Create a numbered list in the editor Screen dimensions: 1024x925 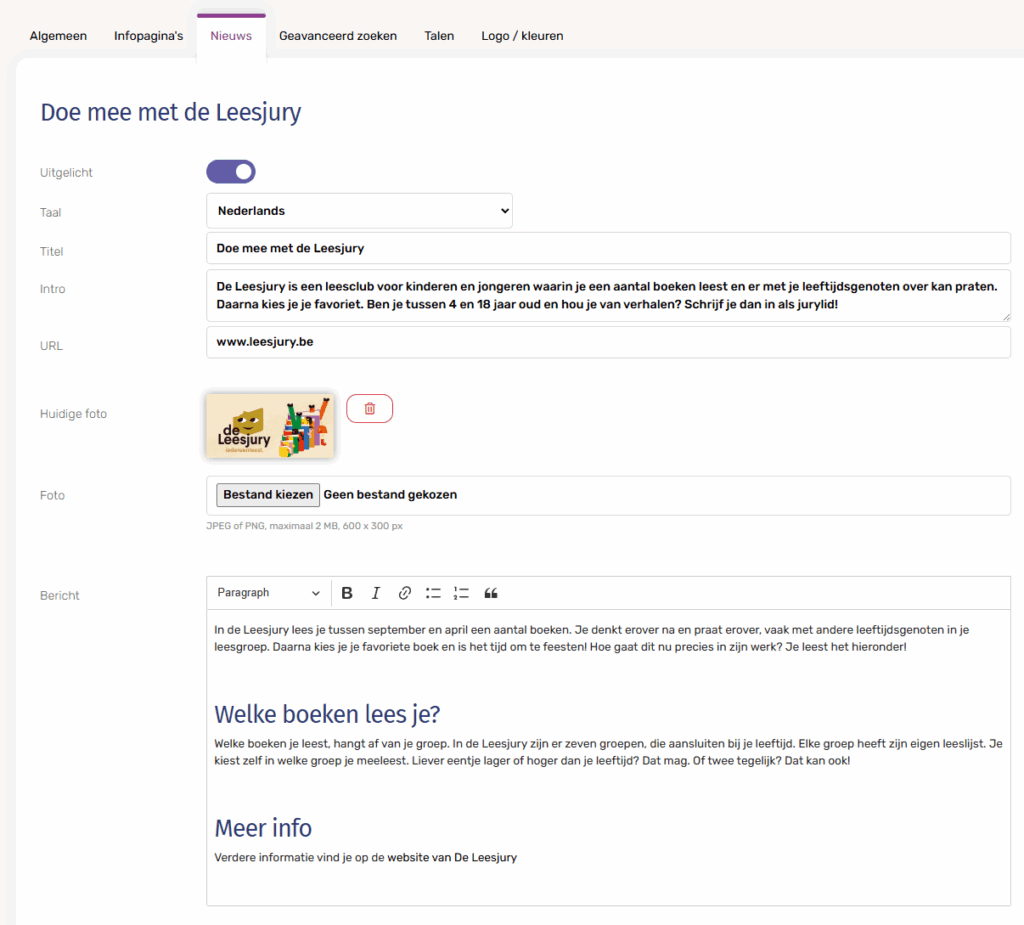(461, 593)
